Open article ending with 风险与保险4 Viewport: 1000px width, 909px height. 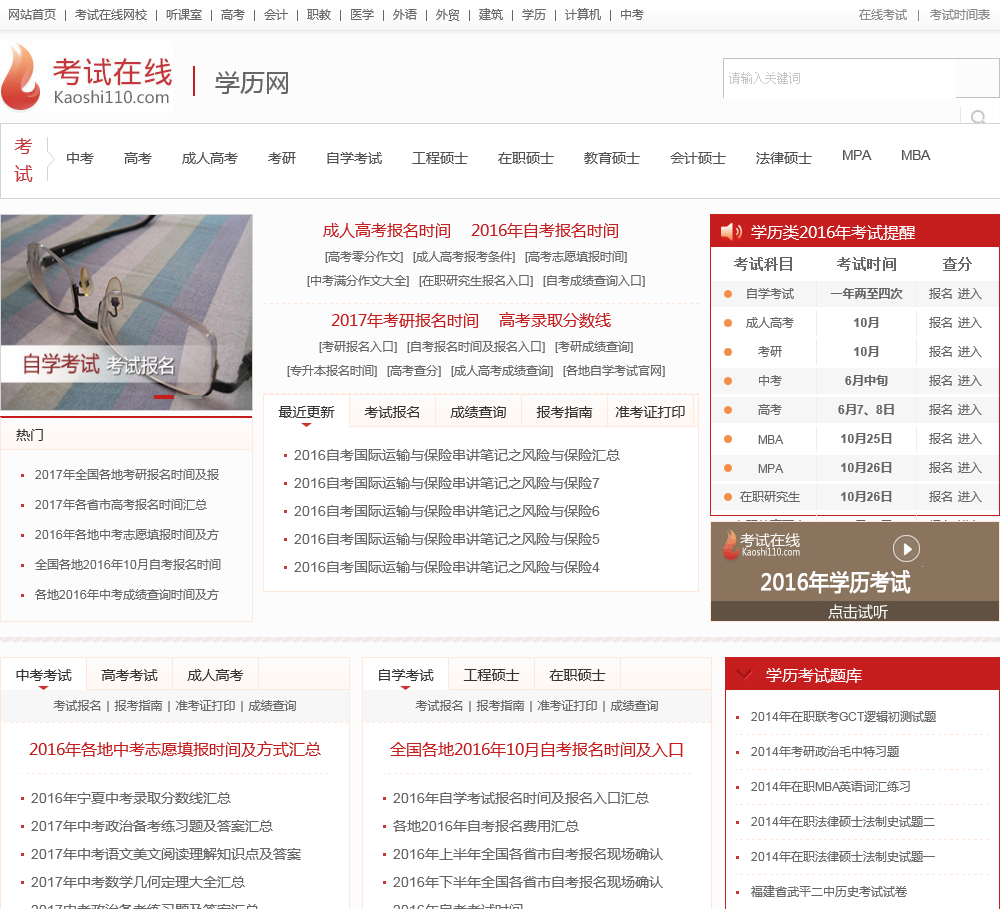pos(446,568)
